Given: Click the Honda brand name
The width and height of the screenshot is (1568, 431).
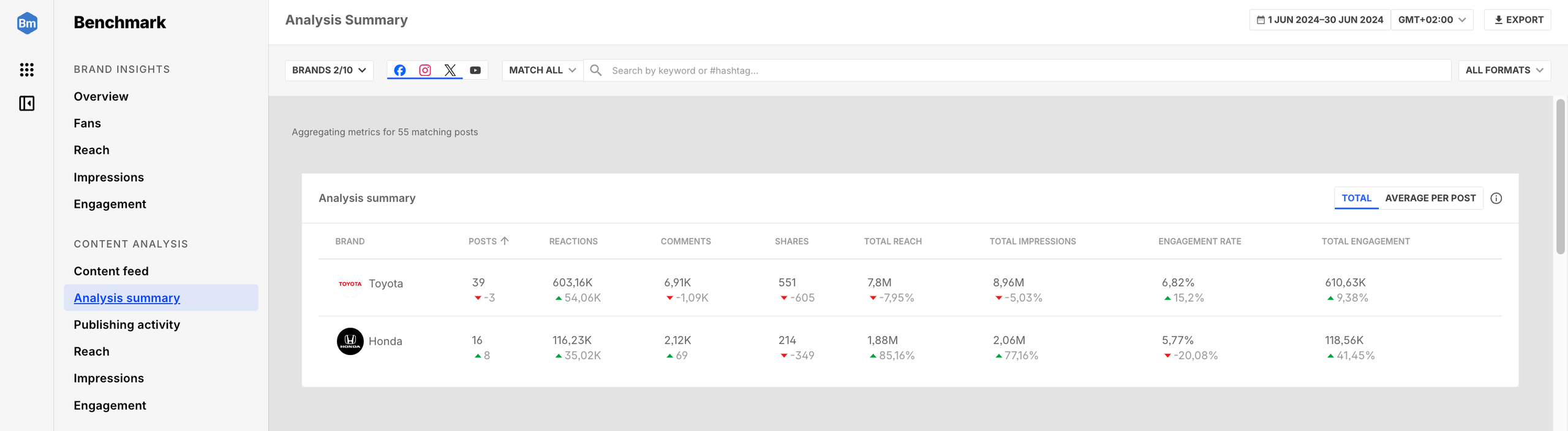Looking at the screenshot, I should (x=385, y=341).
